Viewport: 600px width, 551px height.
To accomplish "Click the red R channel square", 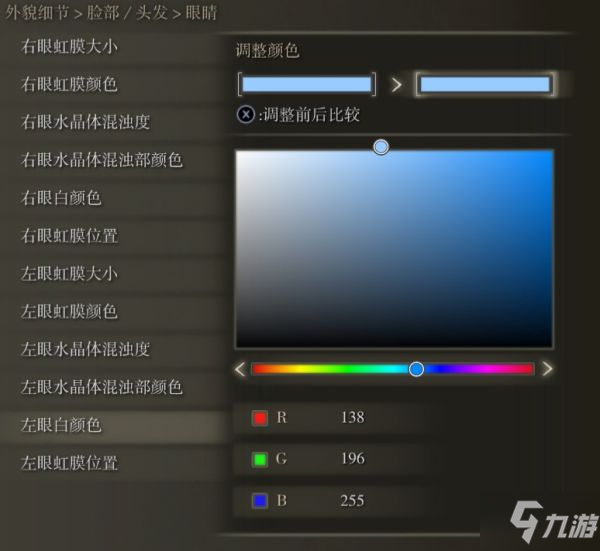I will coord(260,418).
